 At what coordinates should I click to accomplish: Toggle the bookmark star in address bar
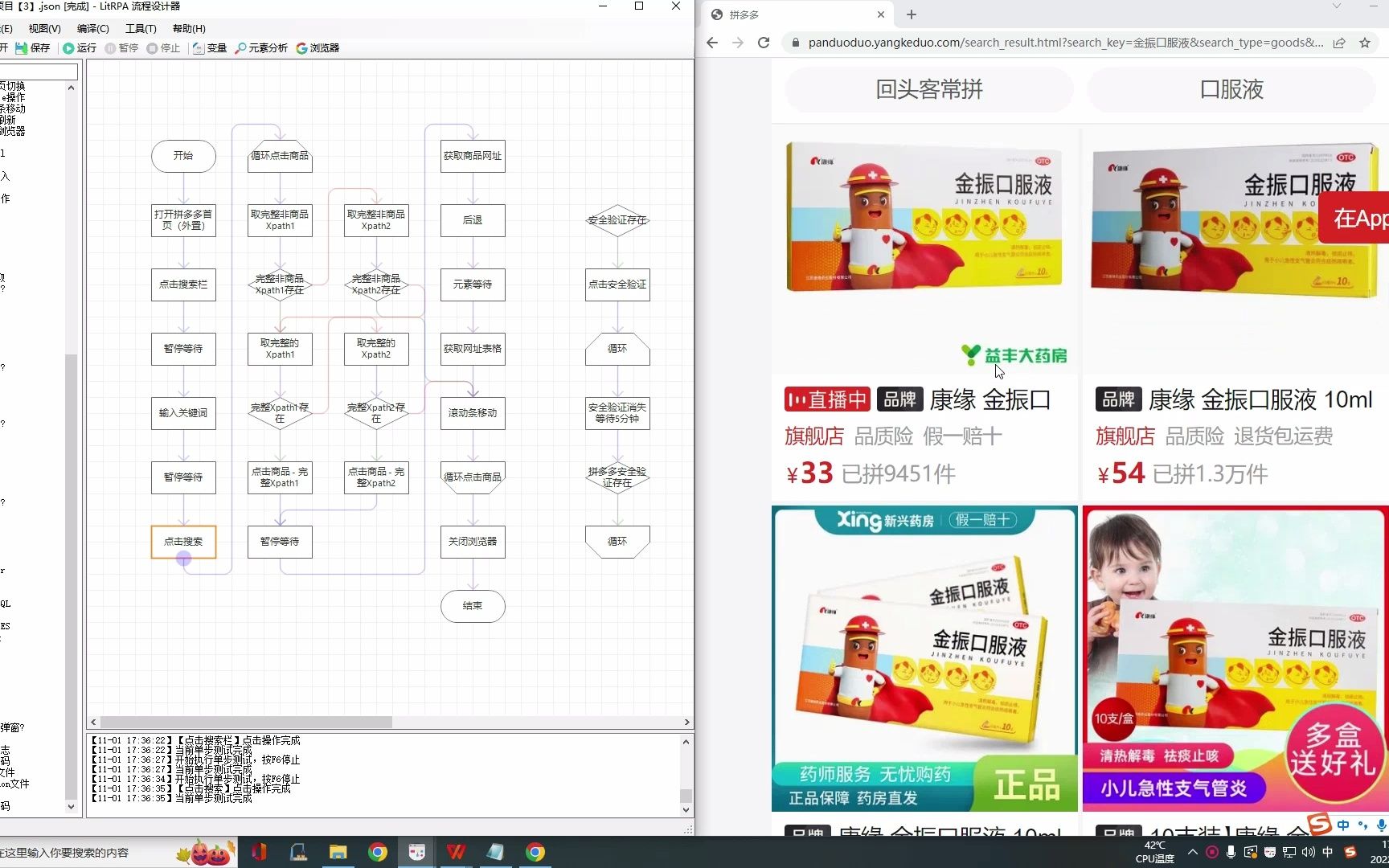pos(1366,43)
